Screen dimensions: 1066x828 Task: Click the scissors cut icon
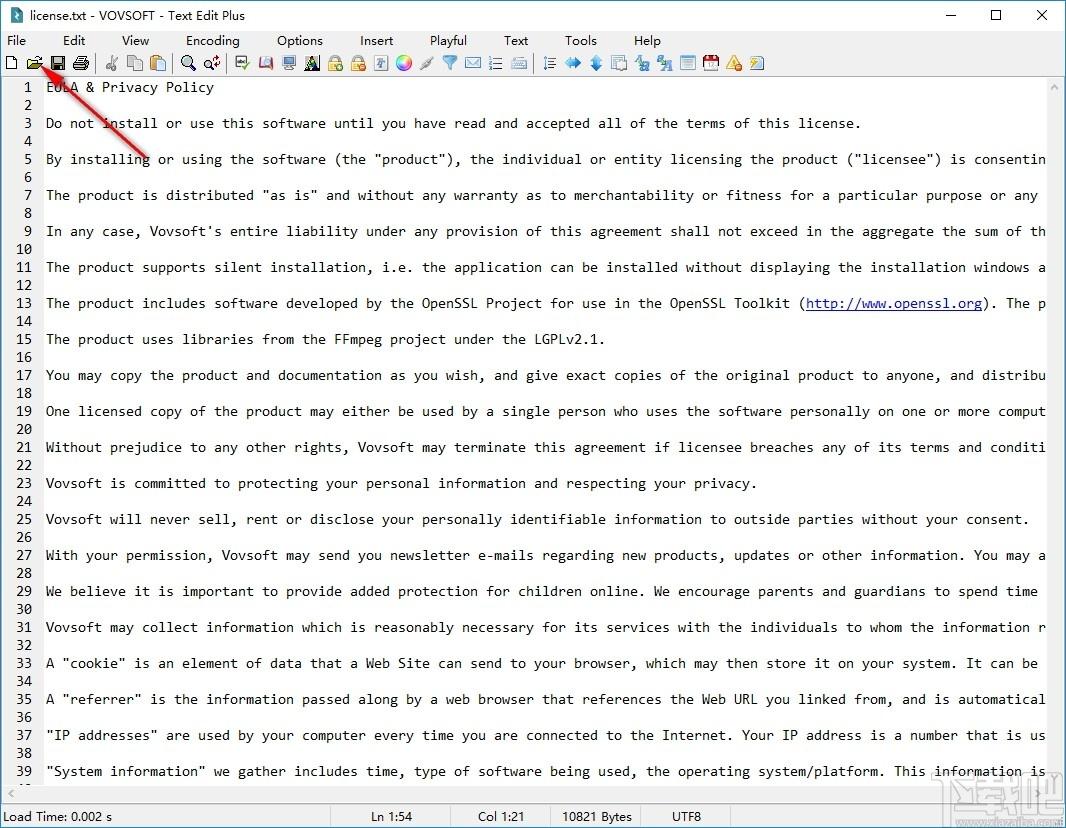(x=112, y=63)
